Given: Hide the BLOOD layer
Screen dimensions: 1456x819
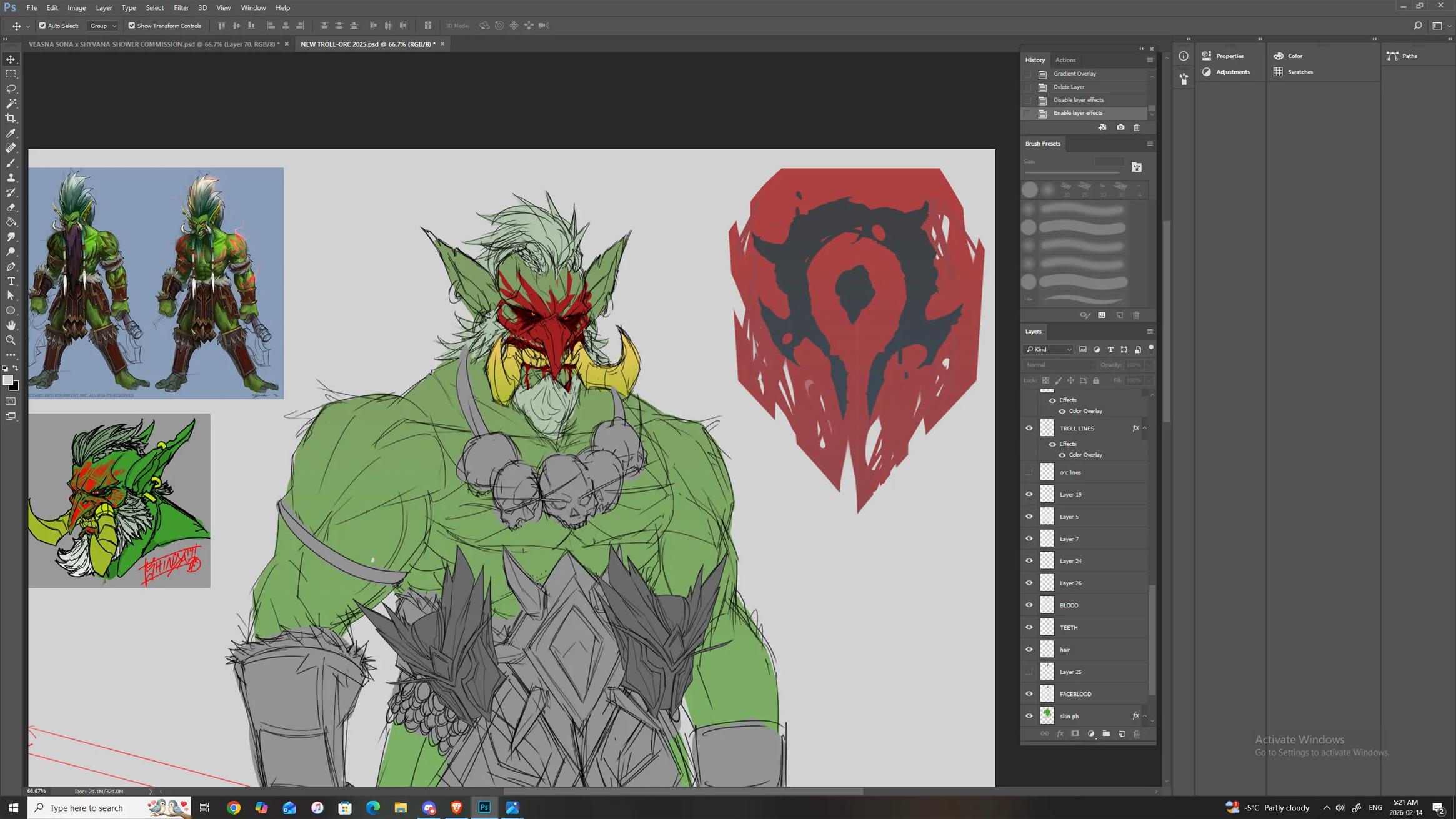Looking at the screenshot, I should pos(1029,605).
